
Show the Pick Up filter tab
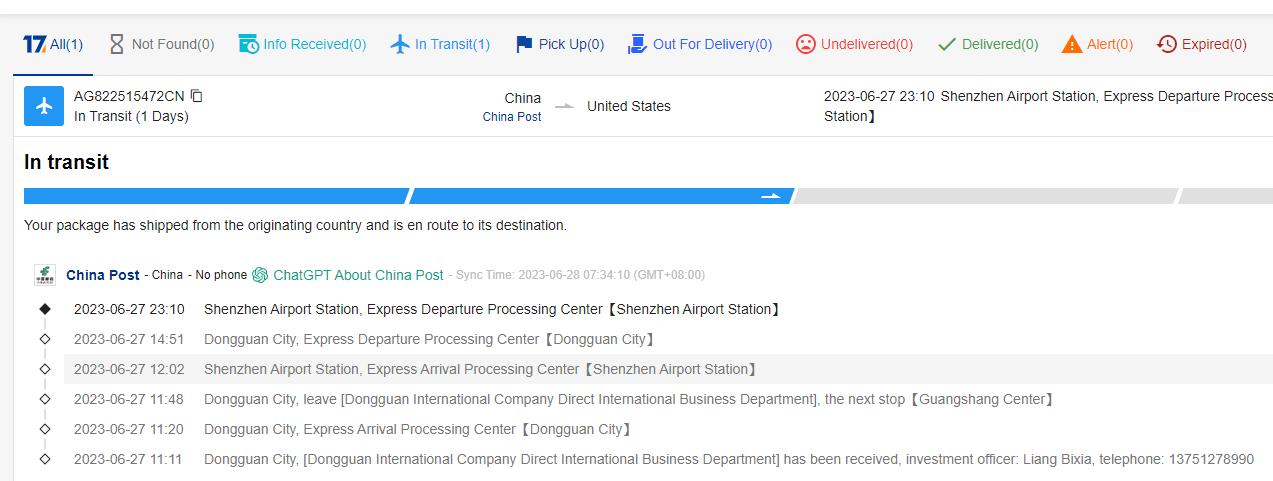[x=559, y=44]
